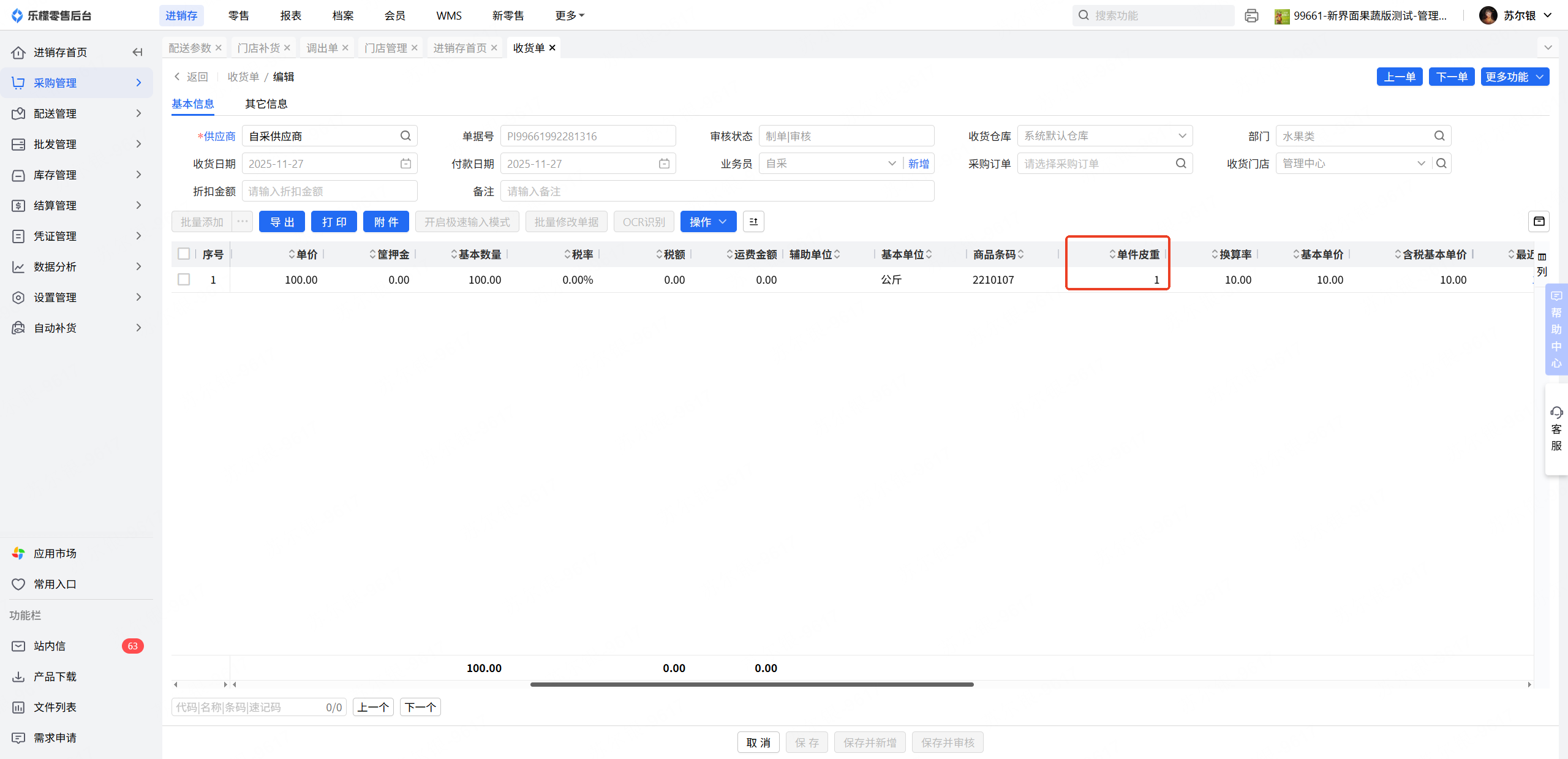
Task: Sort by the 单件皮重 column header
Action: [x=1137, y=254]
